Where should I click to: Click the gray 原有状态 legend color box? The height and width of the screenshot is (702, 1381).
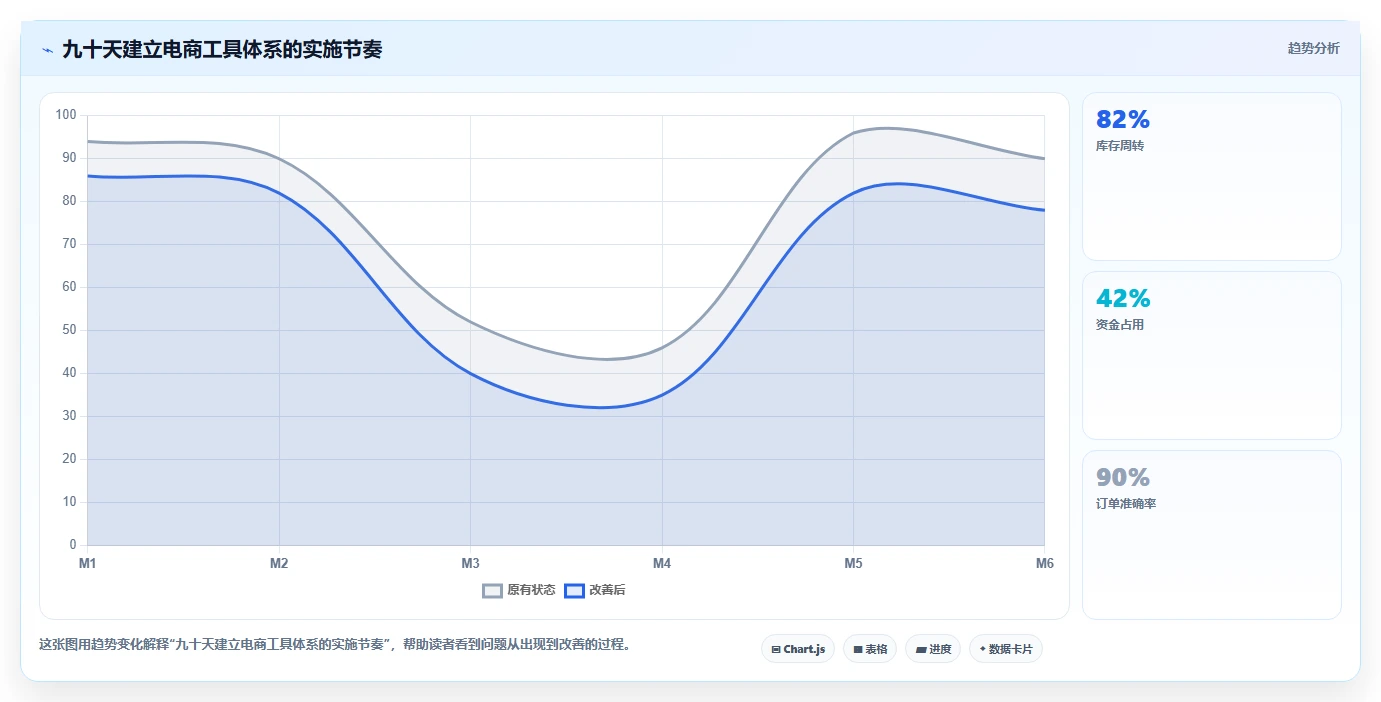492,590
